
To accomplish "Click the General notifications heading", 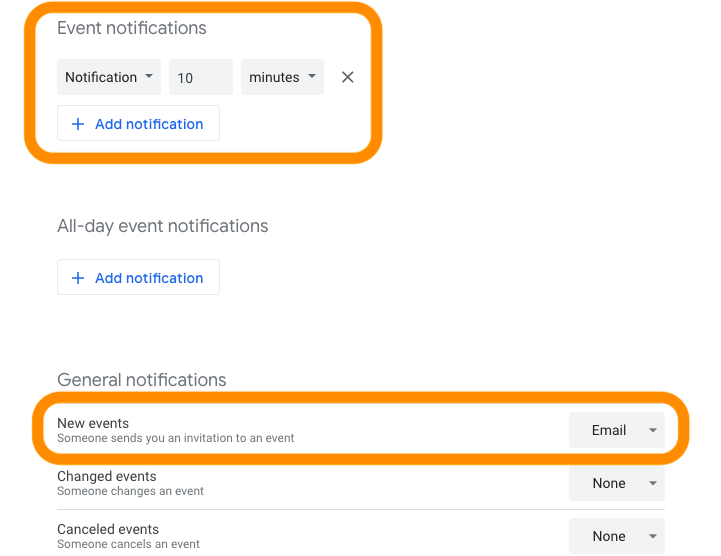I will (142, 380).
